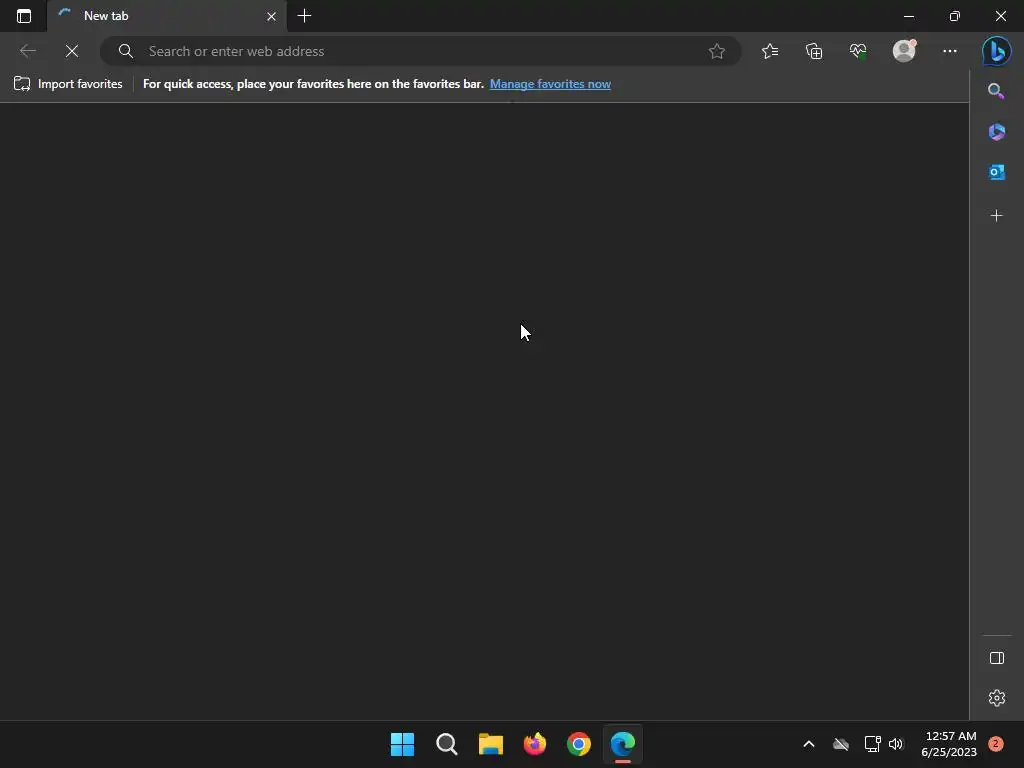Open the tab actions menu icon
The image size is (1024, 768).
pos(24,16)
